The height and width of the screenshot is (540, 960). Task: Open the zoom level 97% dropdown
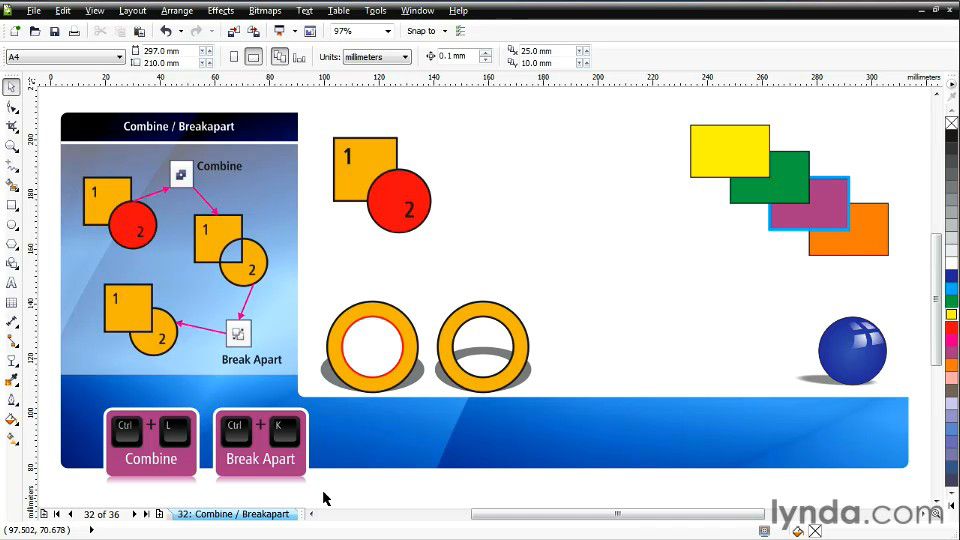388,32
